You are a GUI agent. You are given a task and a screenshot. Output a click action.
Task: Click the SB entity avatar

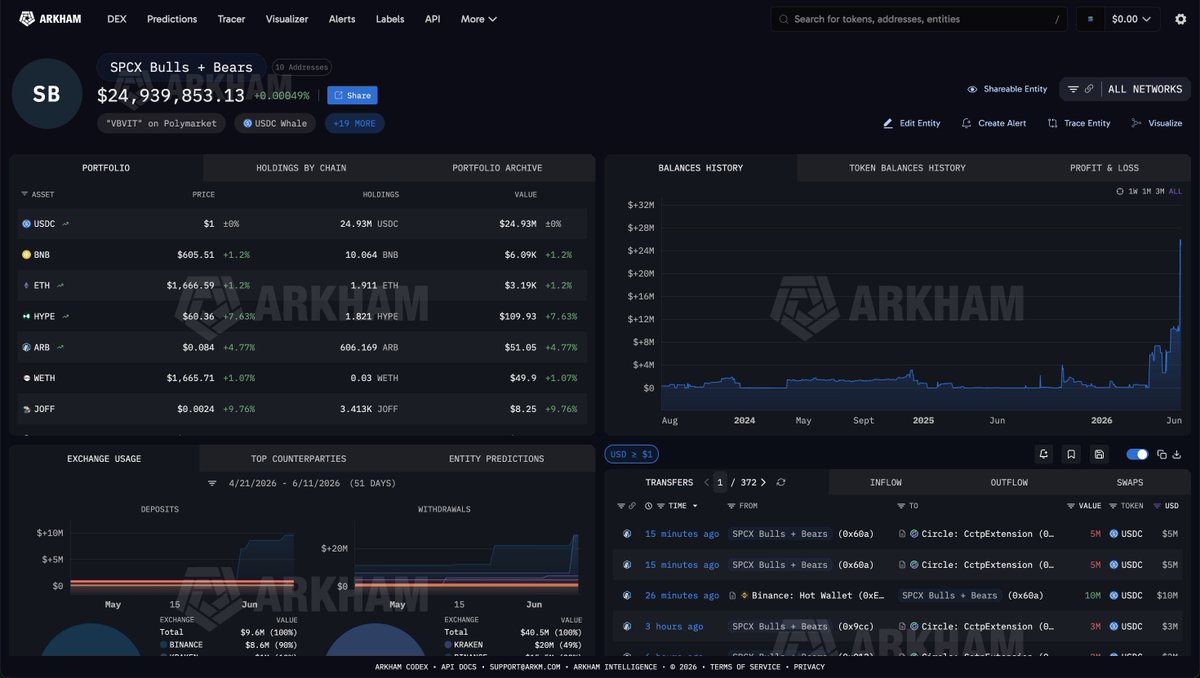(46, 94)
